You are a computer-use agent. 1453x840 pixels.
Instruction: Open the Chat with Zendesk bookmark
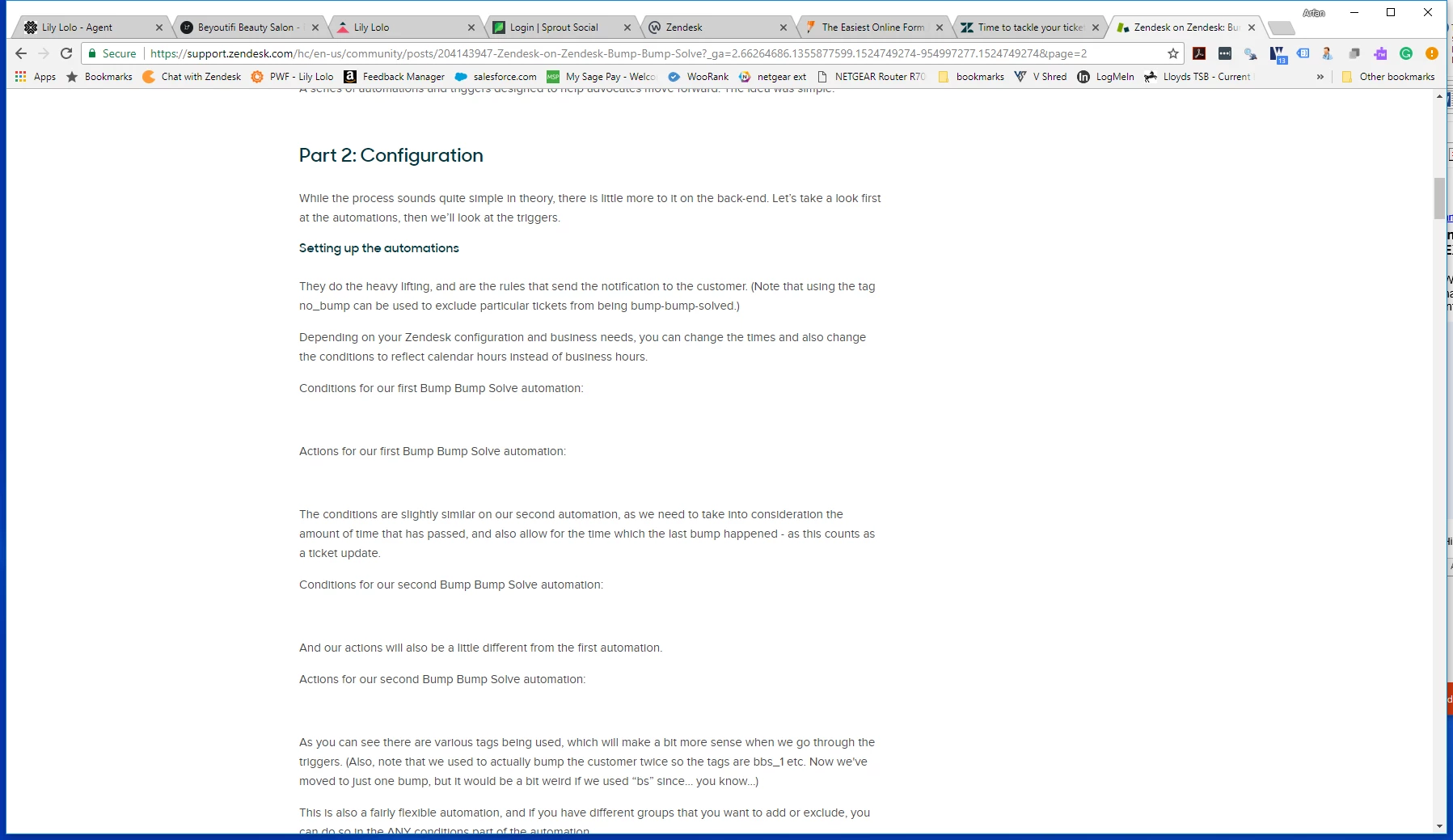pos(192,77)
